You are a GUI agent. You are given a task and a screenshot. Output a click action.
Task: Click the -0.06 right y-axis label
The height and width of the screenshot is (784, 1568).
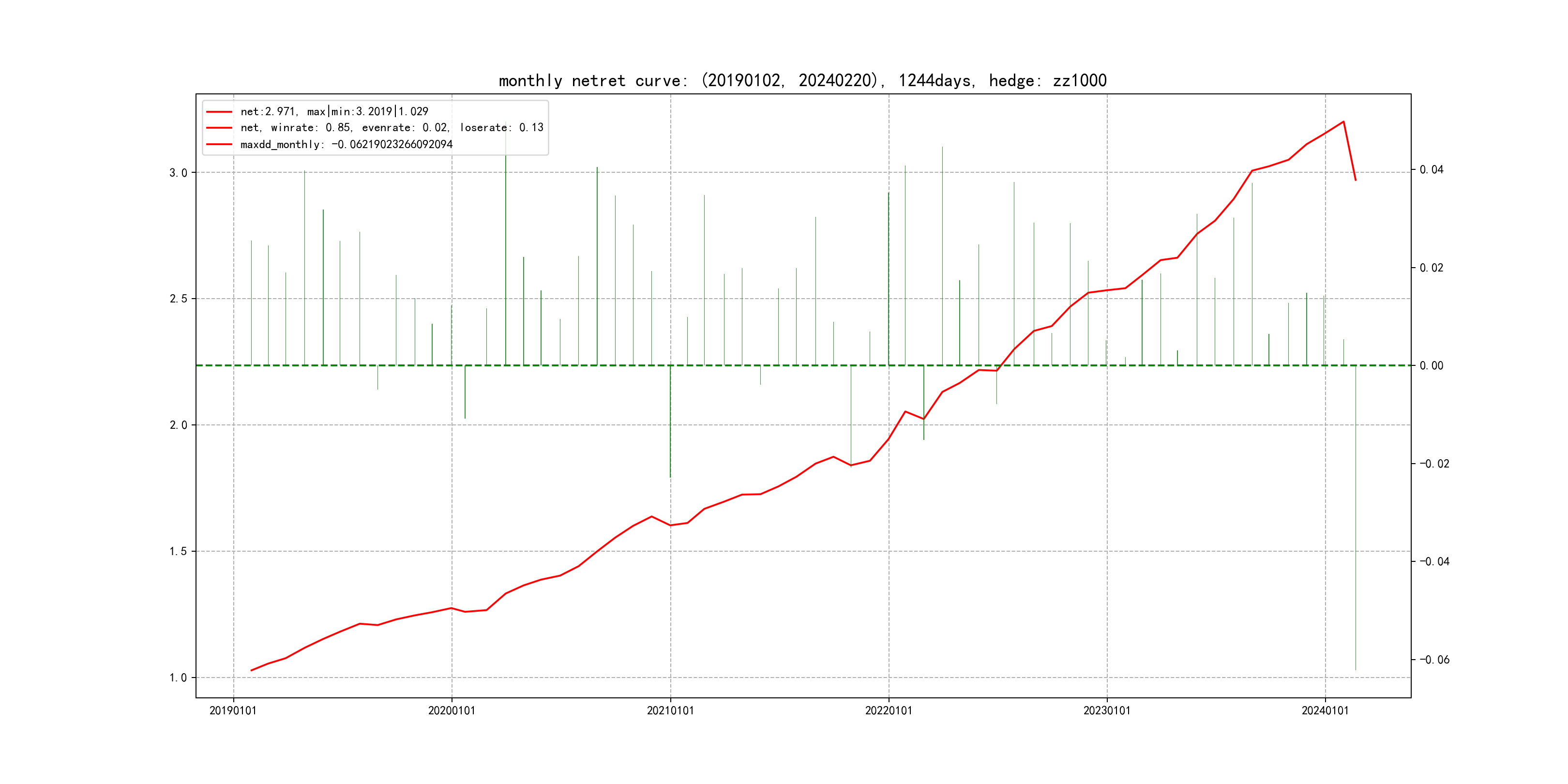point(1434,660)
